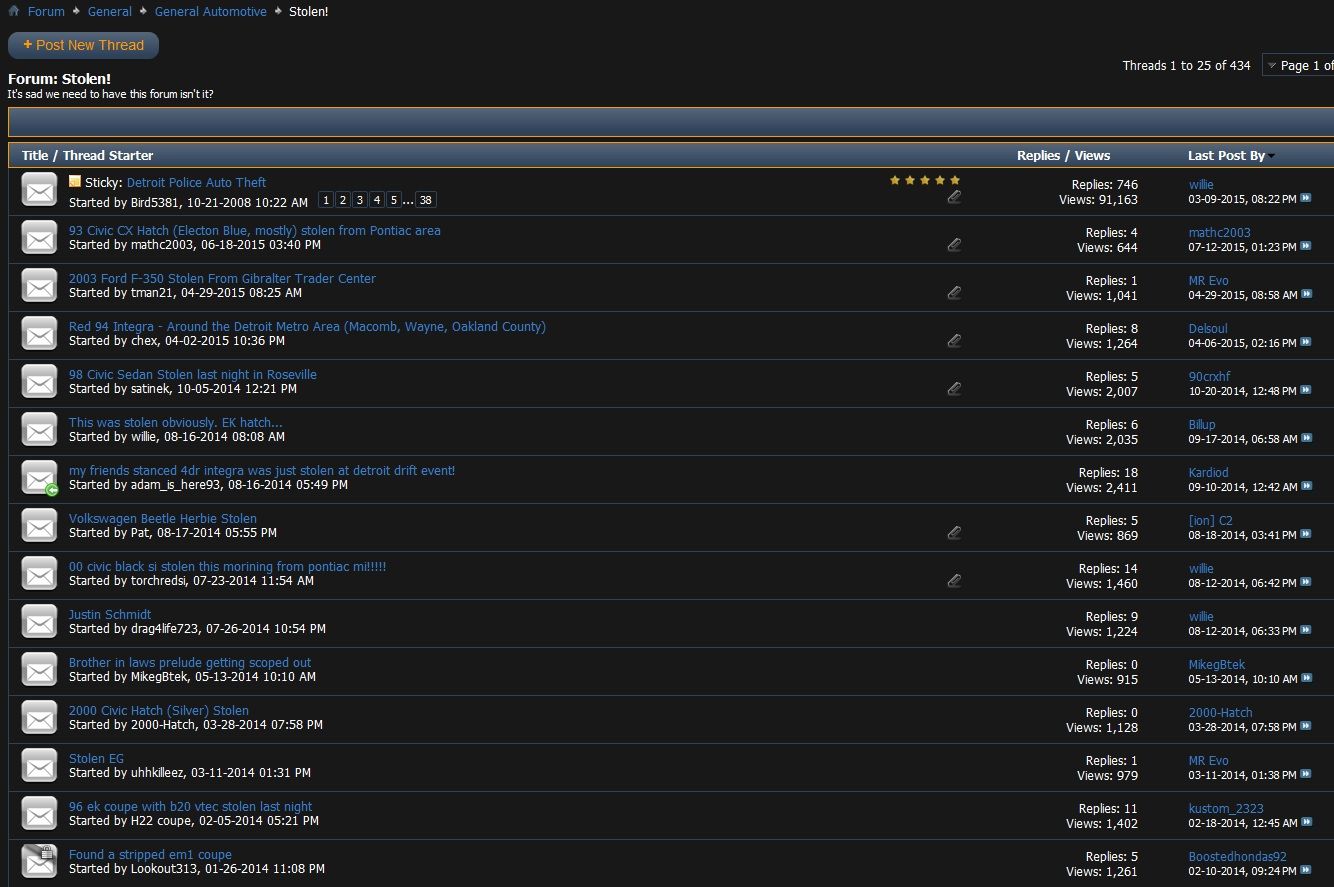This screenshot has height=887, width=1334.
Task: Go to last post icon next to mathc2003
Action: [1305, 246]
